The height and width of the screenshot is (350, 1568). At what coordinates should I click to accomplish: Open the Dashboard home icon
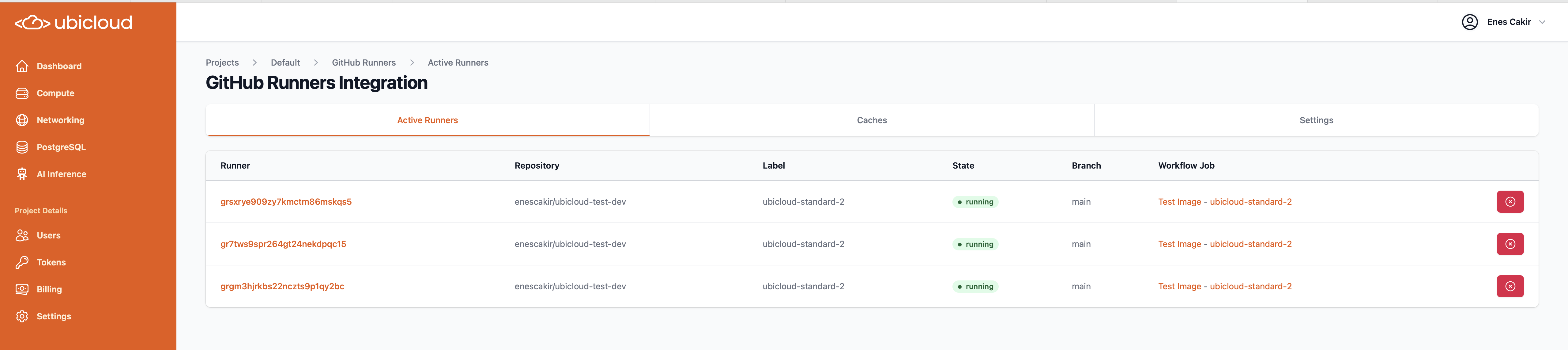[22, 66]
